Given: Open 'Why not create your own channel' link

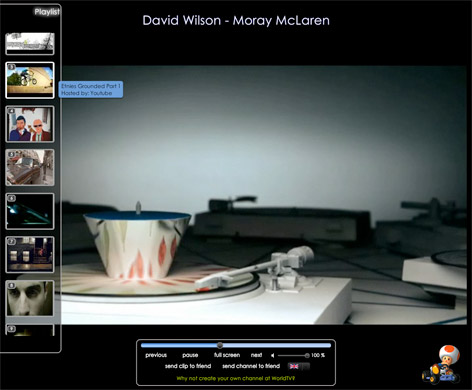Looking at the screenshot, I should click(236, 378).
